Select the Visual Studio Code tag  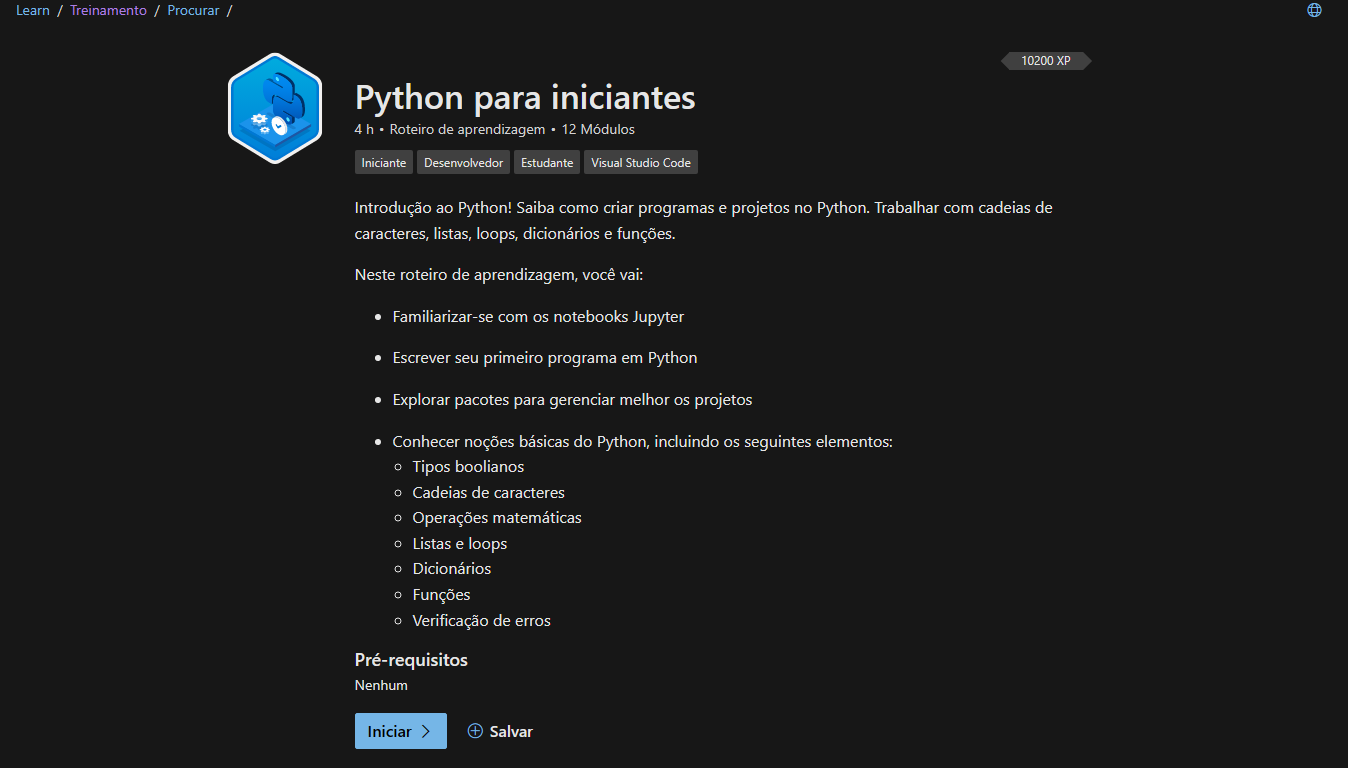640,162
